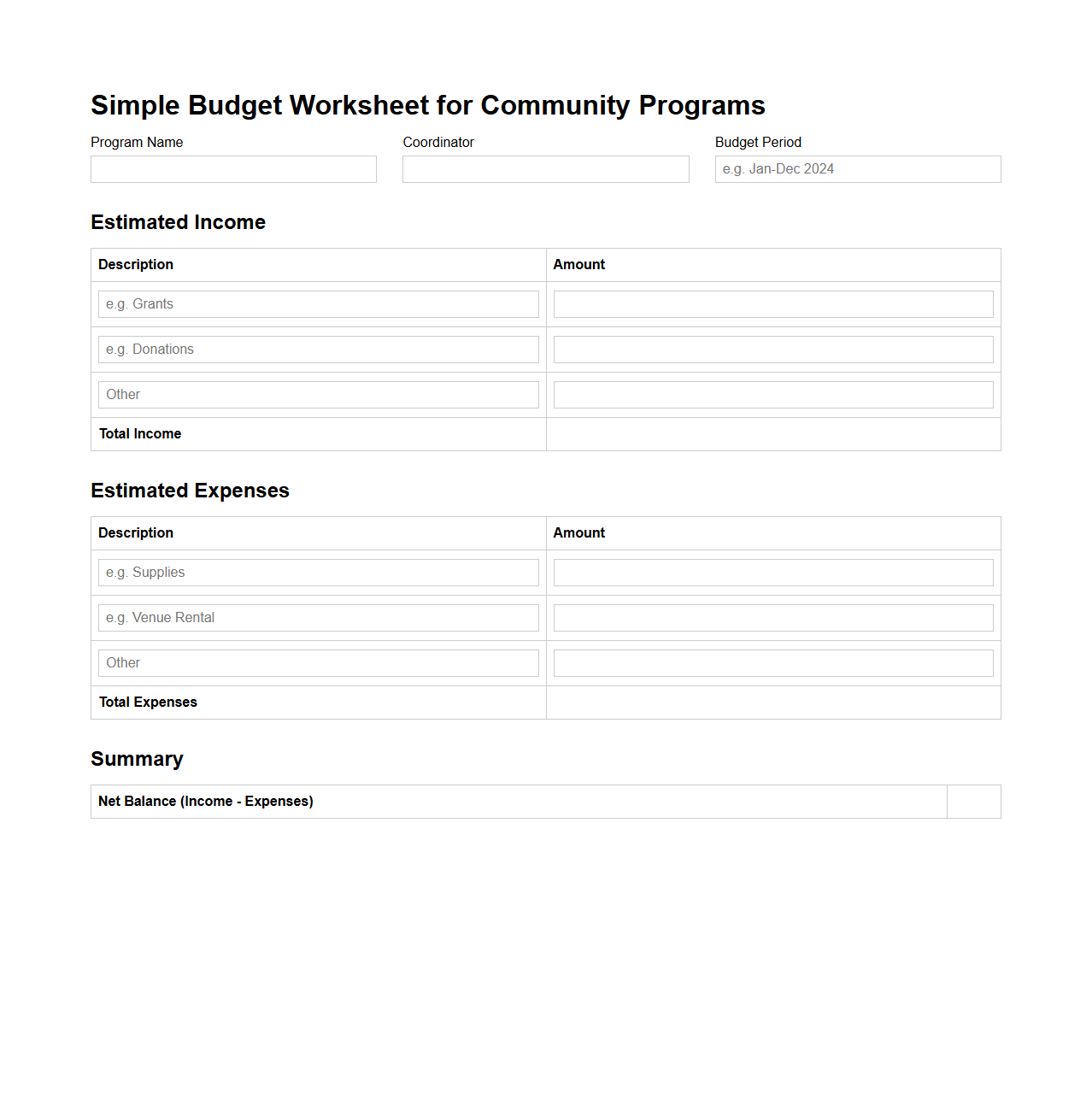Click the Total Expenses amount cell
1092x1111 pixels.
[772, 702]
